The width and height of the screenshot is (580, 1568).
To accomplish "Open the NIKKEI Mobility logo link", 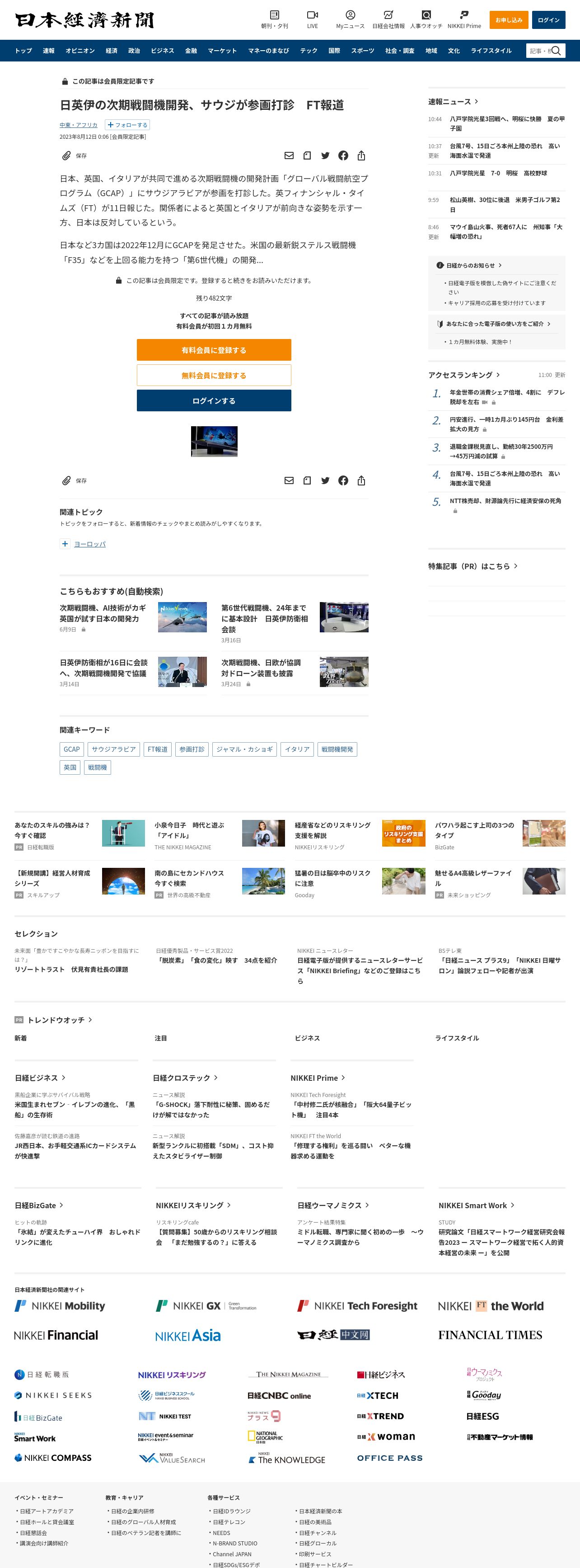I will [60, 1306].
